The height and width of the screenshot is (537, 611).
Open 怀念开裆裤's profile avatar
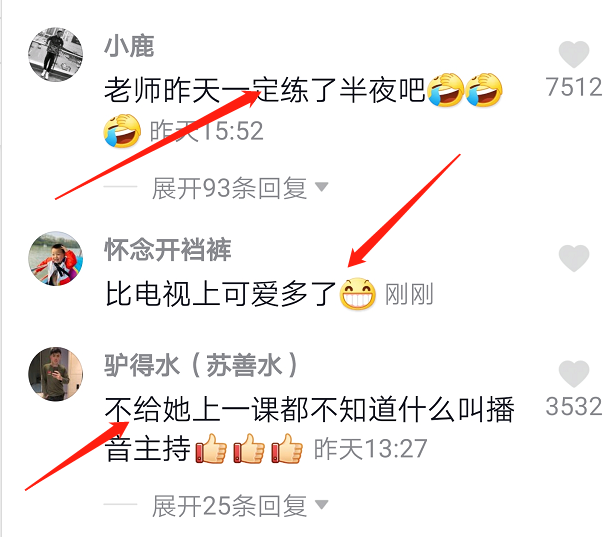(55, 258)
